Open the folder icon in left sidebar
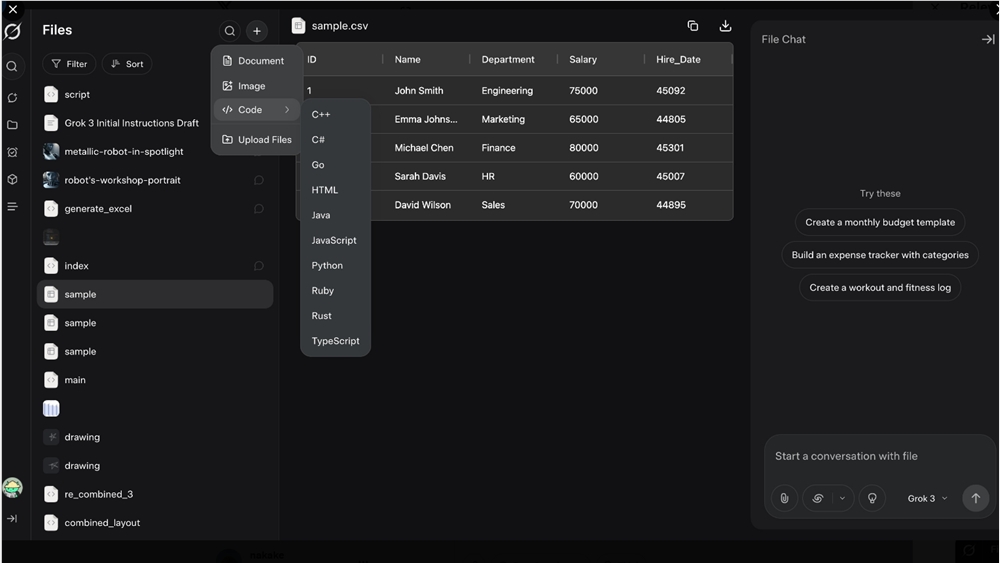Screen dimensions: 1000x563 click(x=12, y=125)
